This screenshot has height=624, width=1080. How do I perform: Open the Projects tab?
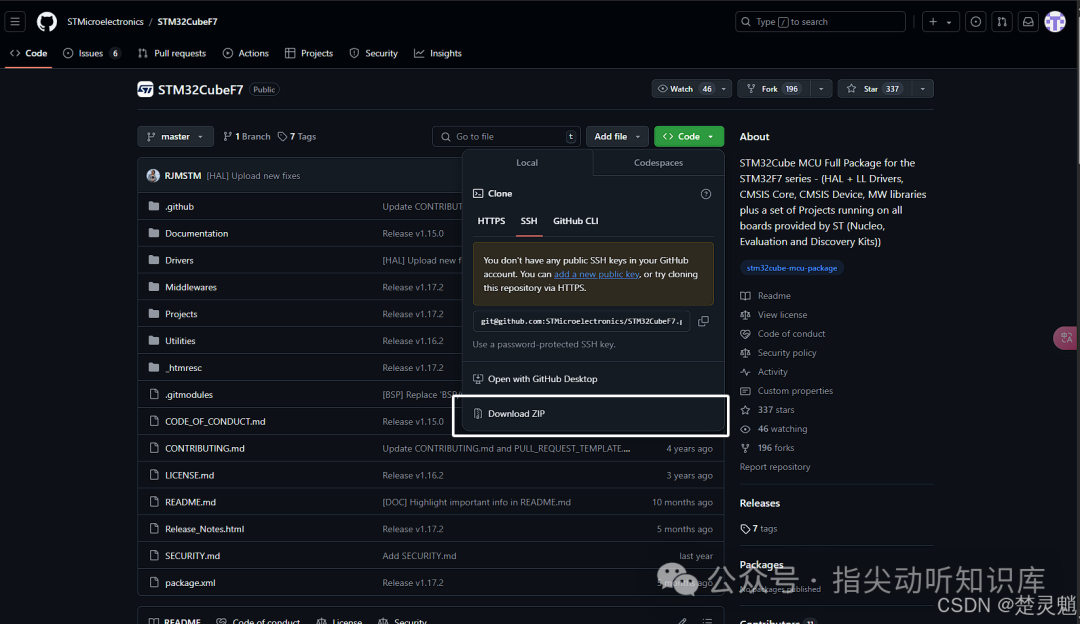309,53
